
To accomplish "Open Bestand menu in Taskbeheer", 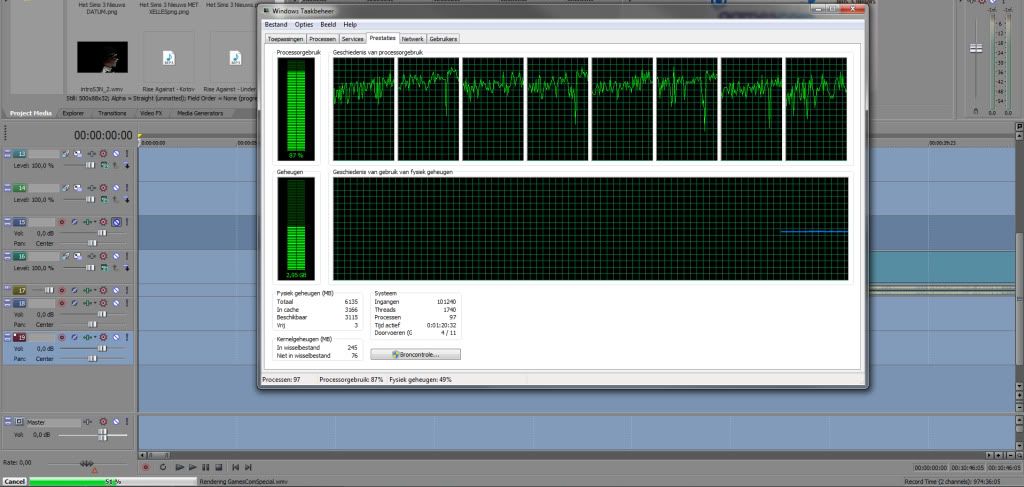I will 276,24.
